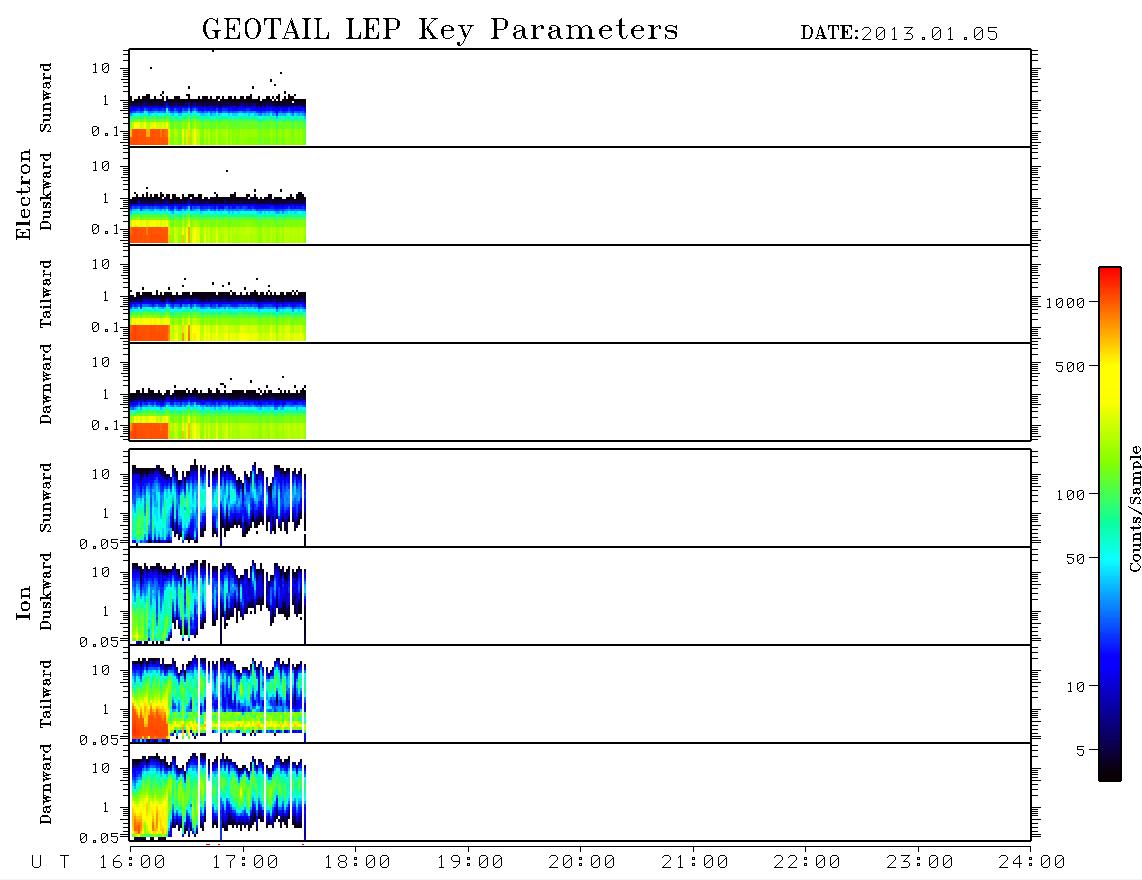The height and width of the screenshot is (880, 1142).
Task: Click the Electron Duskward spectrogram data
Action: coord(218,219)
